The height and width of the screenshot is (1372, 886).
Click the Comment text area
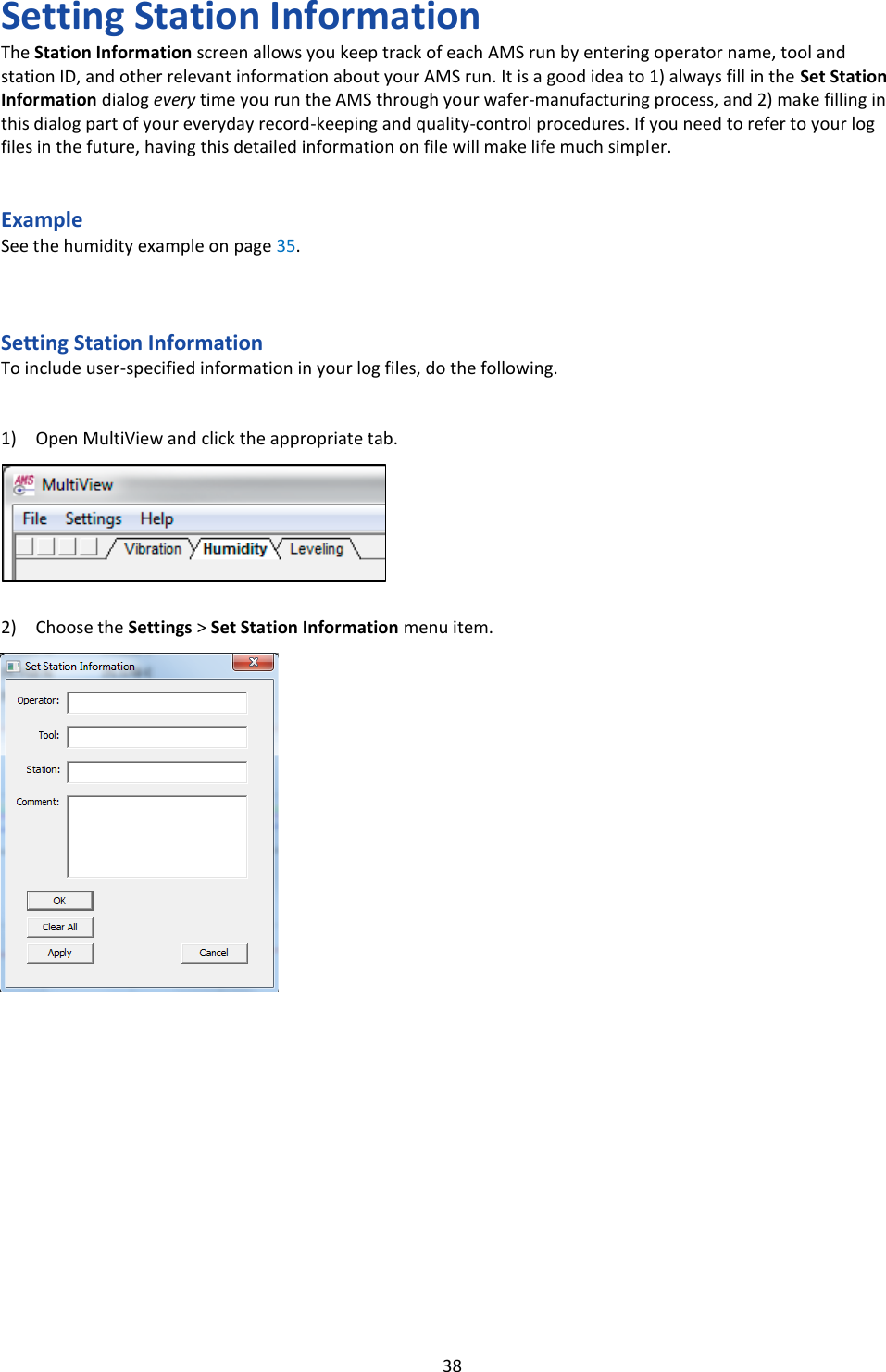tap(157, 837)
